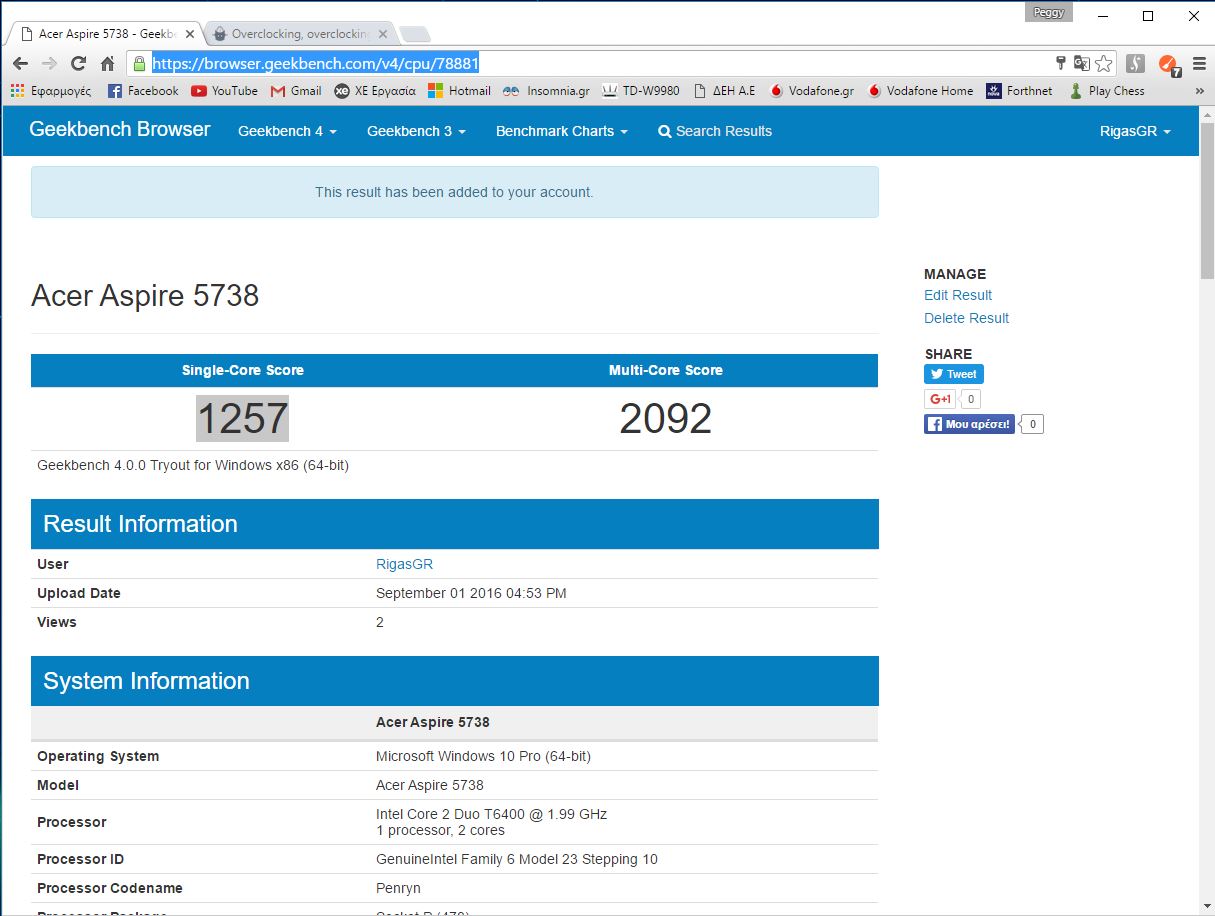
Task: Open the Forthnet bookmark
Action: click(x=1019, y=91)
